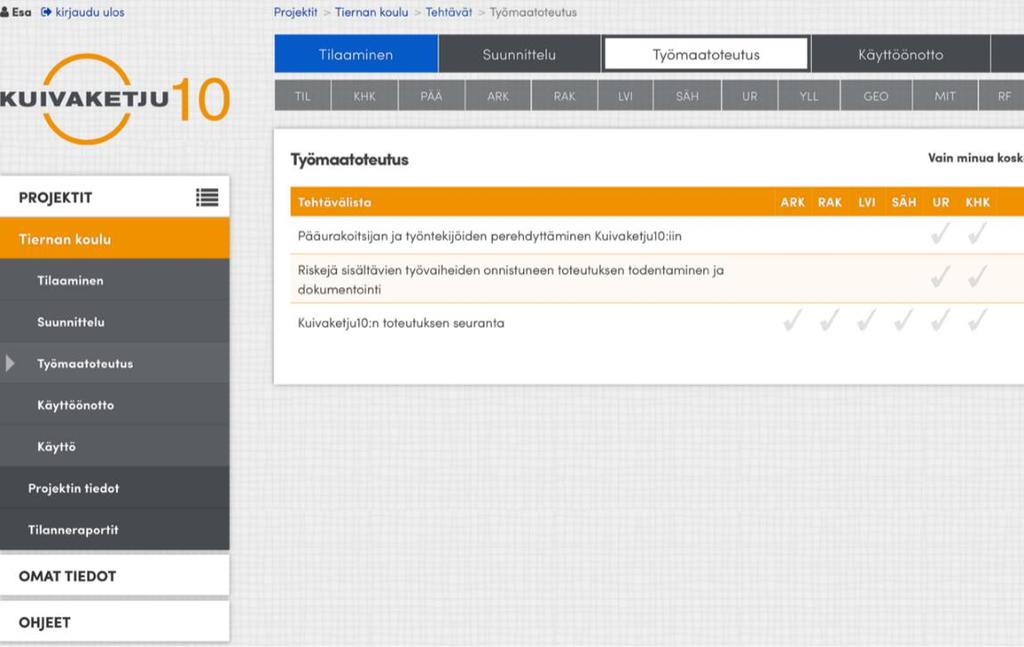Filter by the GEO role tab
Image resolution: width=1024 pixels, height=647 pixels.
(876, 96)
